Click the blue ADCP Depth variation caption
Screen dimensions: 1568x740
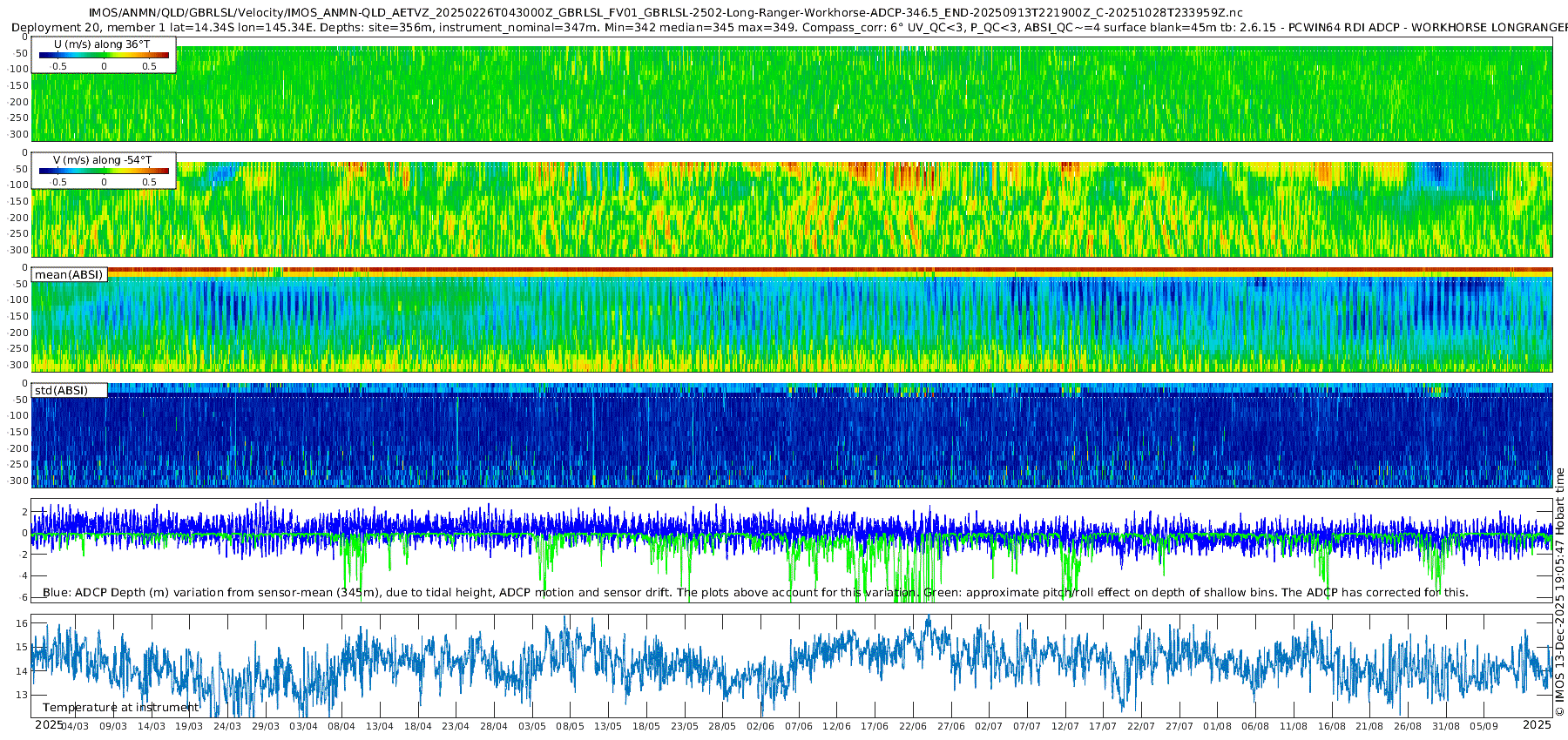pyautogui.click(x=755, y=592)
